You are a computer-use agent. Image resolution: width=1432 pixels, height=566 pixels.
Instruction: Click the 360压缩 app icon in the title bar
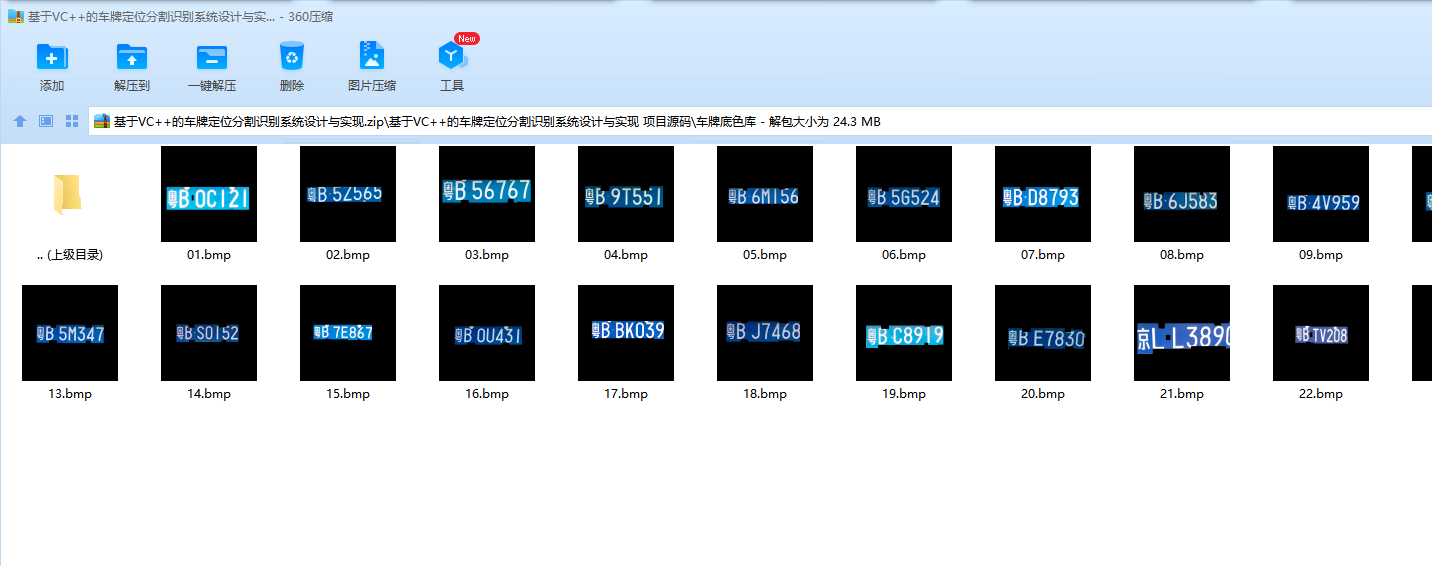click(x=15, y=16)
